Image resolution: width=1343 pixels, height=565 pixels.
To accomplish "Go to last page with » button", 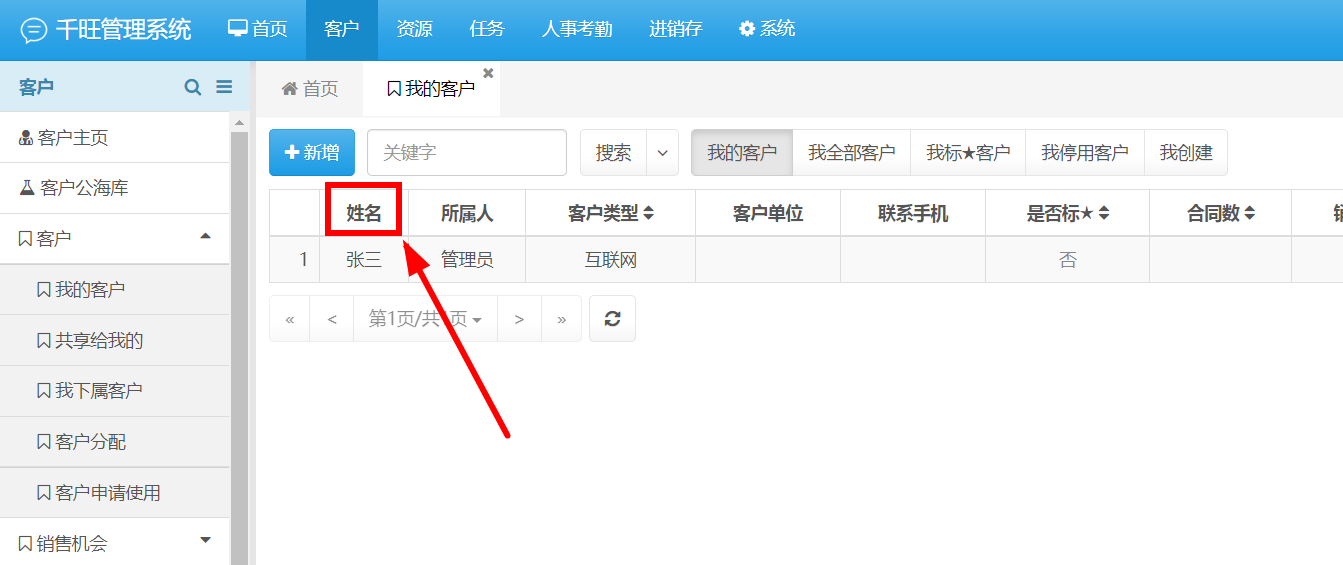I will coord(561,319).
